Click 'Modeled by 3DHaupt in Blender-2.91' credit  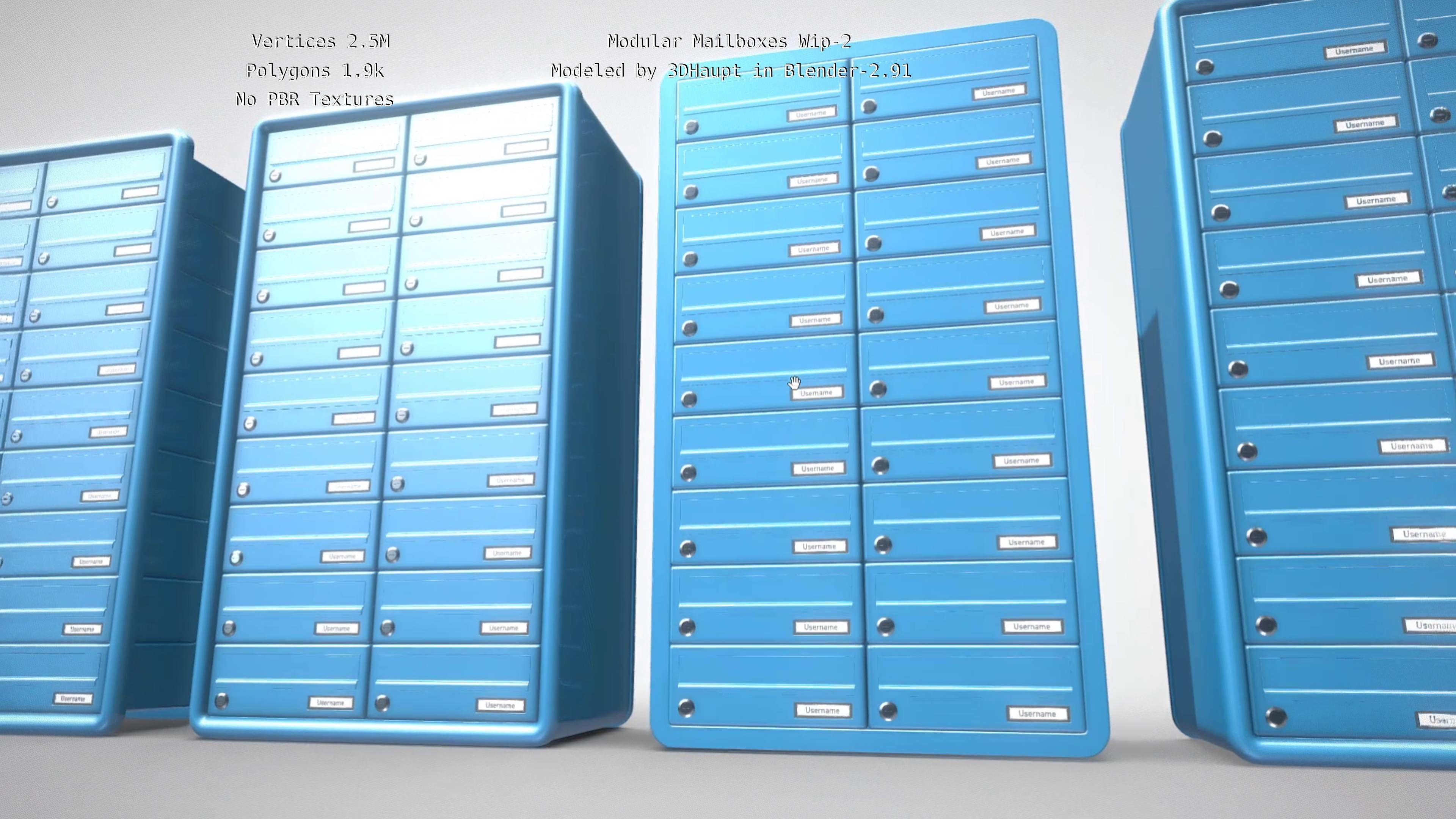(x=730, y=71)
